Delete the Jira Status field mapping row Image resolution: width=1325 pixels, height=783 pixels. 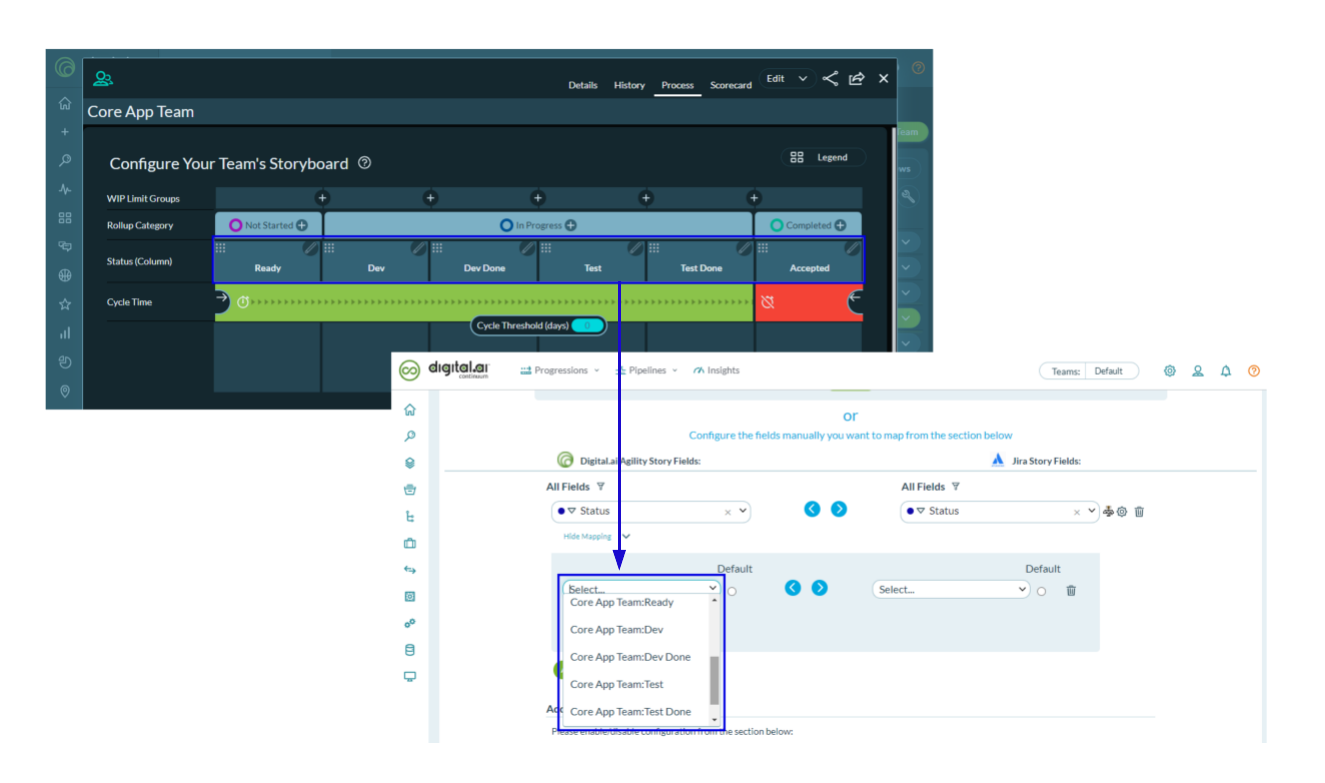1139,511
